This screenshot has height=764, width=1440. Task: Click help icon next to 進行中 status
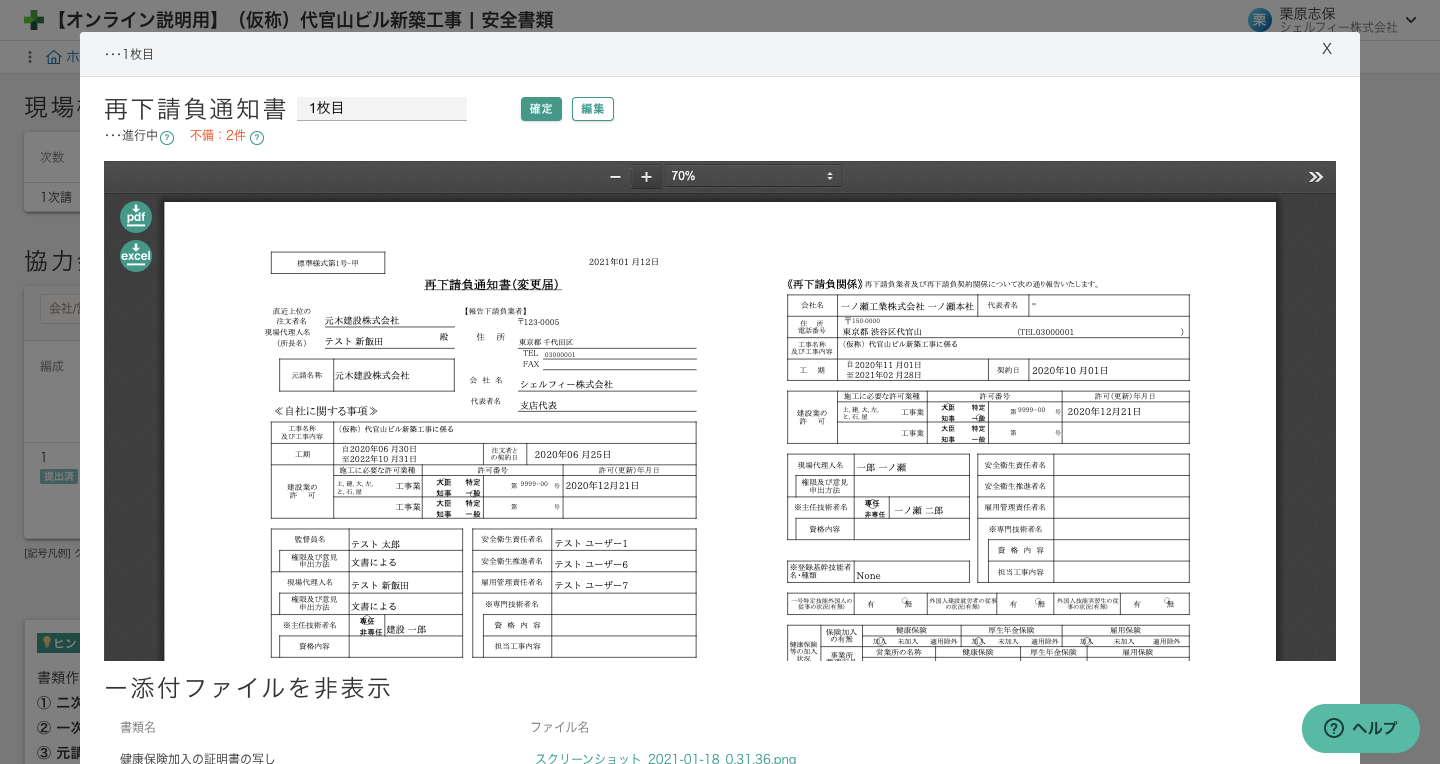167,138
